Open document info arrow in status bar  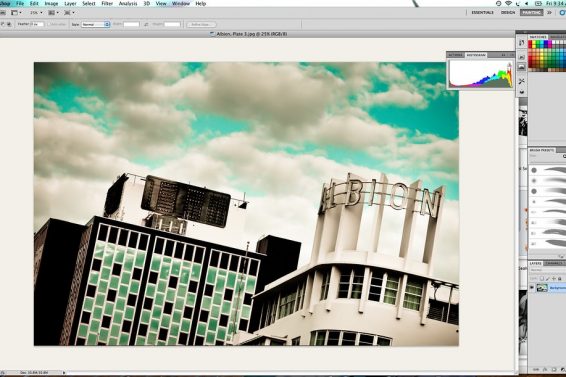click(64, 372)
